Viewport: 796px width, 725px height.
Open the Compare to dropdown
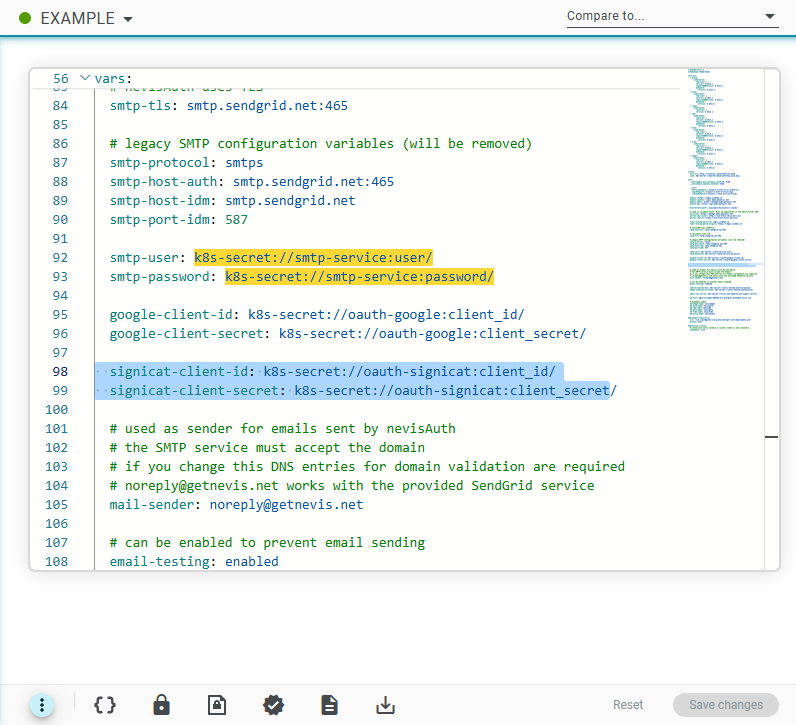(x=672, y=16)
